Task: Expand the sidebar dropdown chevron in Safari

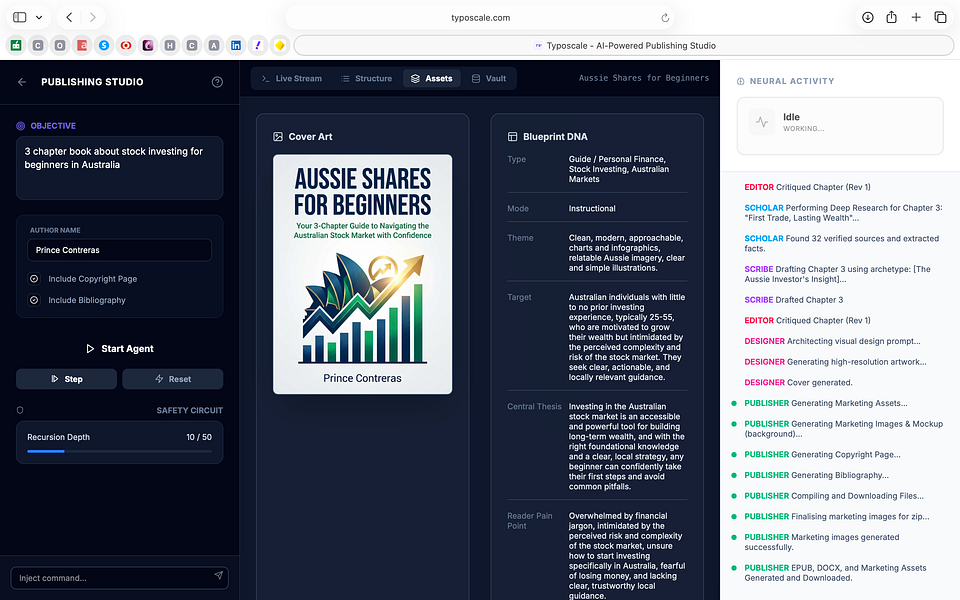Action: point(39,17)
